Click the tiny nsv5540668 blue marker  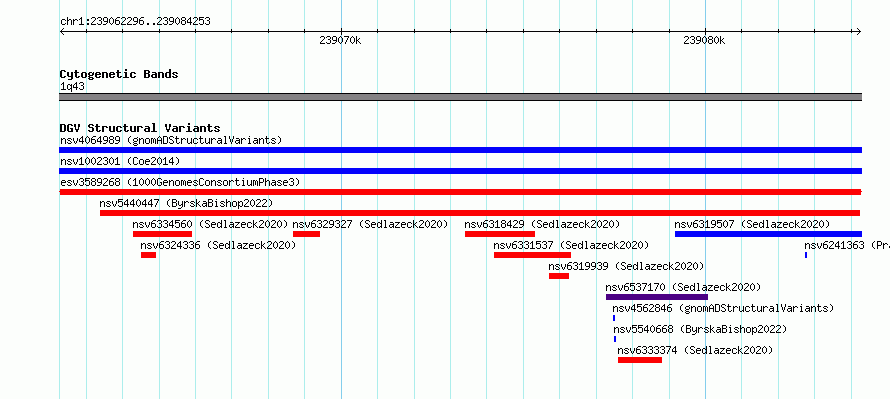[x=615, y=339]
